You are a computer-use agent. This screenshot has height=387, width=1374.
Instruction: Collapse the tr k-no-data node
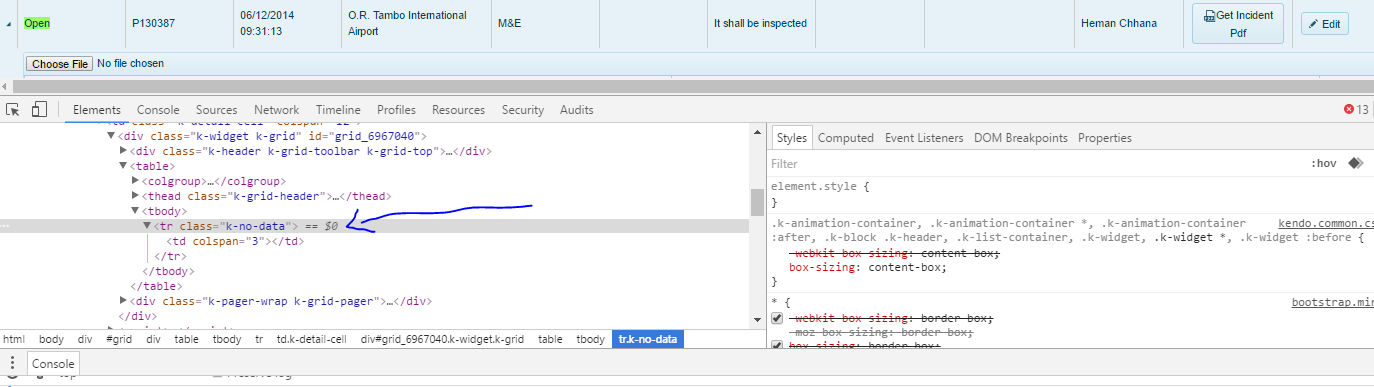148,226
